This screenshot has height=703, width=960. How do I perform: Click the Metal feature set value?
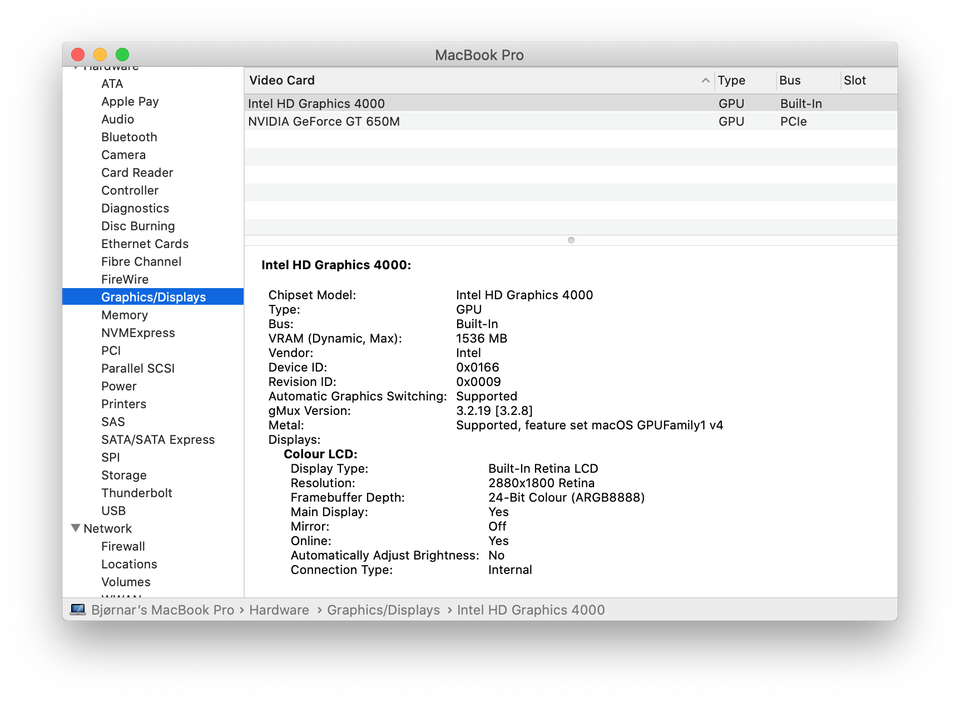click(x=589, y=424)
